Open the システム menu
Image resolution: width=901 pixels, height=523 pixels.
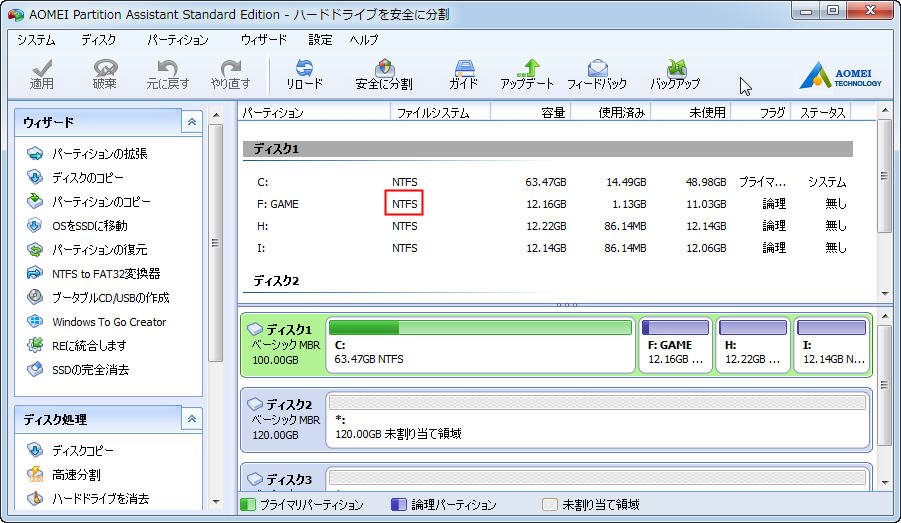coord(36,40)
